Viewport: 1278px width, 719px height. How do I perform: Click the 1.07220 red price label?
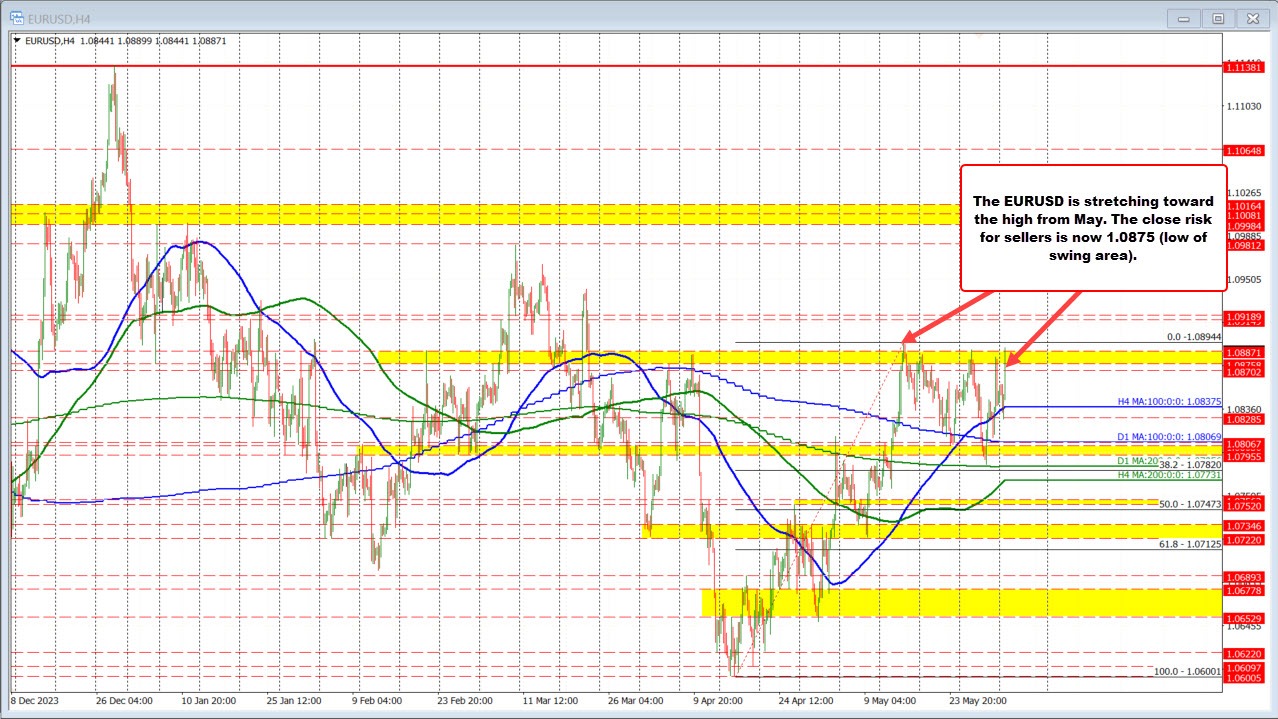[x=1244, y=540]
